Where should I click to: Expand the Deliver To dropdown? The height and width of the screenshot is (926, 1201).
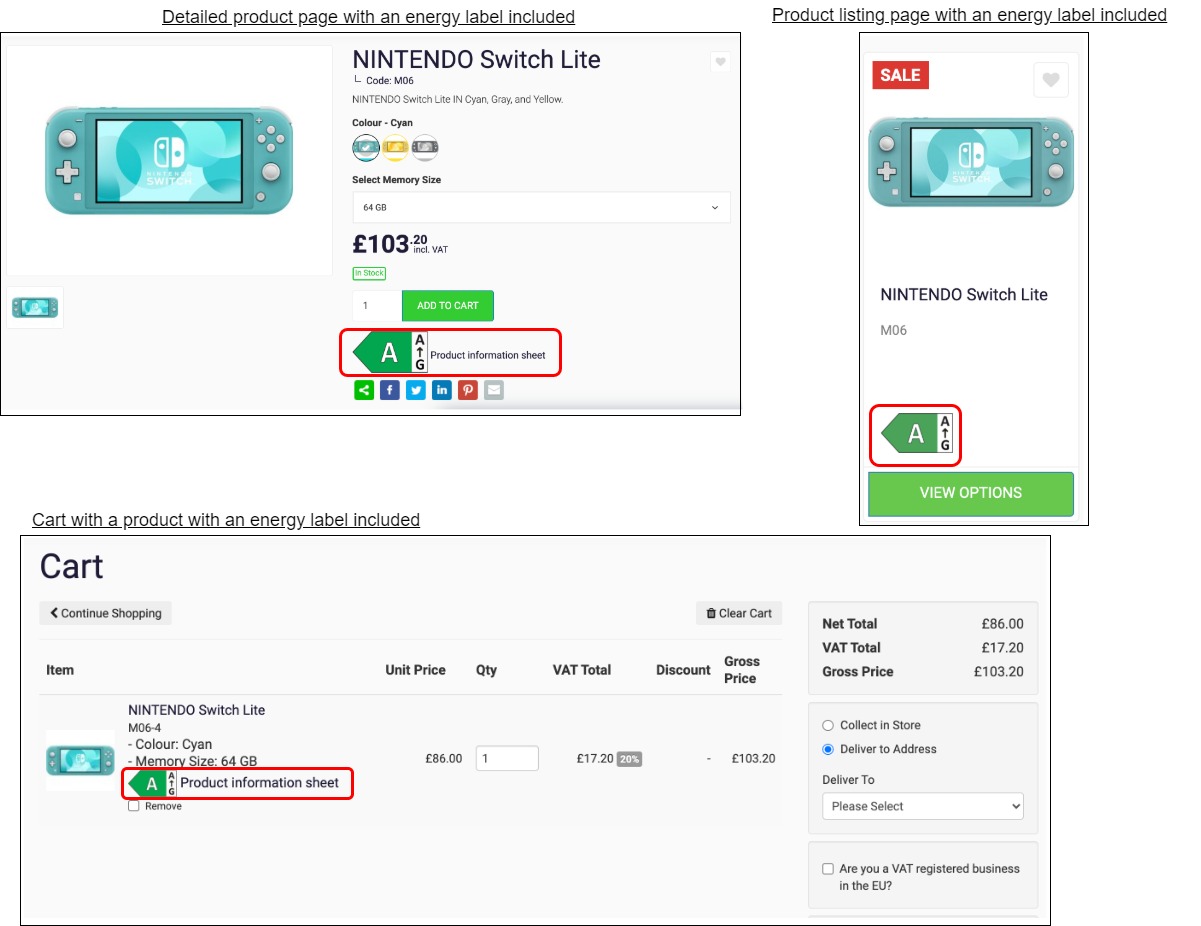[922, 806]
